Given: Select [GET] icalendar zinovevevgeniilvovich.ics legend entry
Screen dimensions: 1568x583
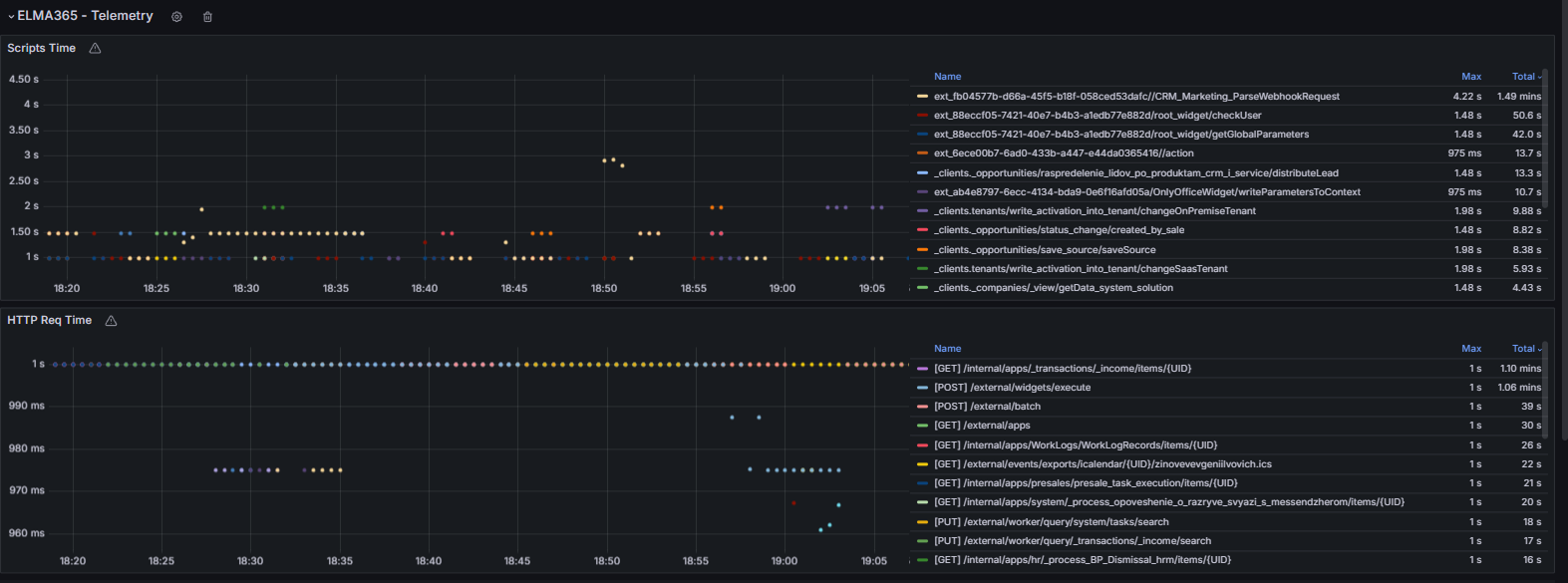Looking at the screenshot, I should pyautogui.click(x=1102, y=464).
